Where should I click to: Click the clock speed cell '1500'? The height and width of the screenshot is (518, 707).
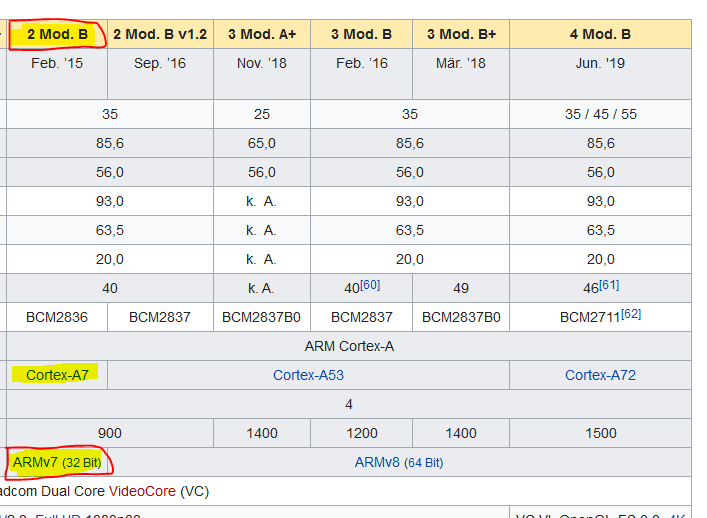[601, 433]
